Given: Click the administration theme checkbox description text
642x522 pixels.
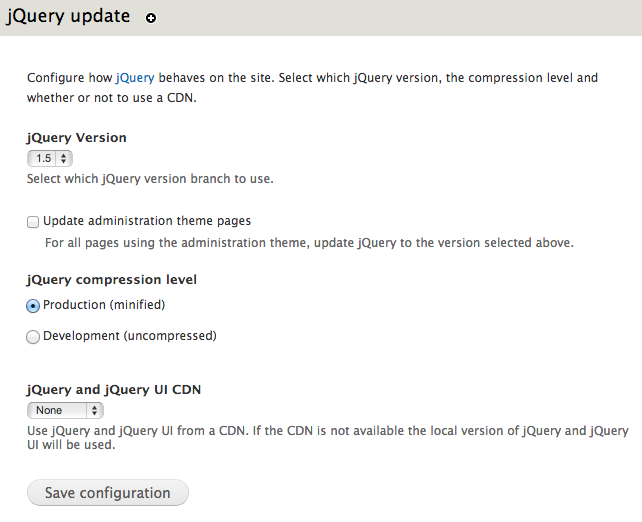Looking at the screenshot, I should tap(310, 243).
